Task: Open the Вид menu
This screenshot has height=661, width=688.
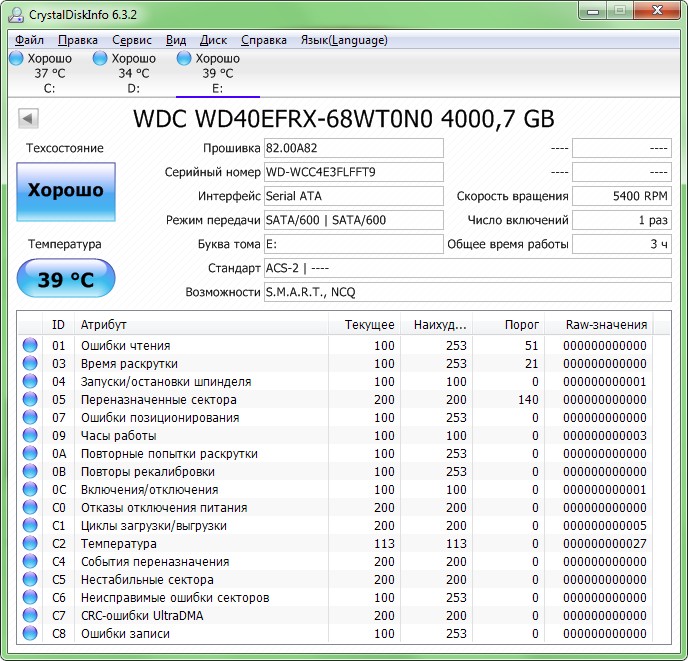Action: 176,40
